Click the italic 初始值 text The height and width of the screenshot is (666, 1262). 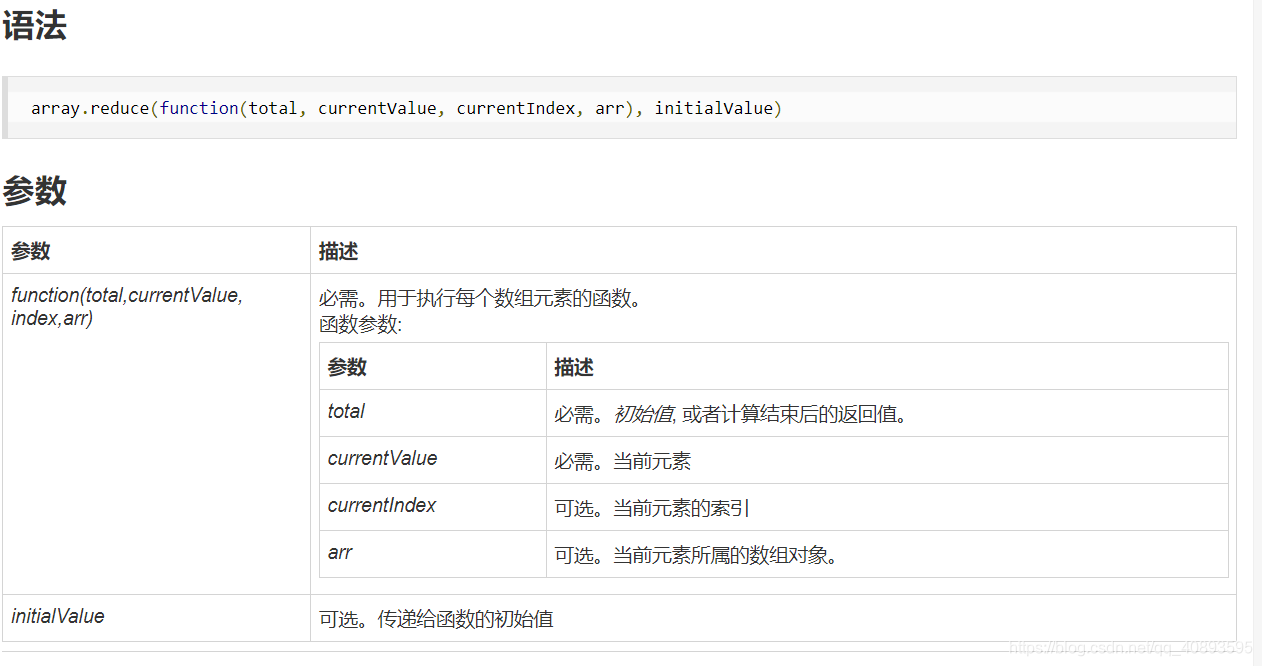643,414
